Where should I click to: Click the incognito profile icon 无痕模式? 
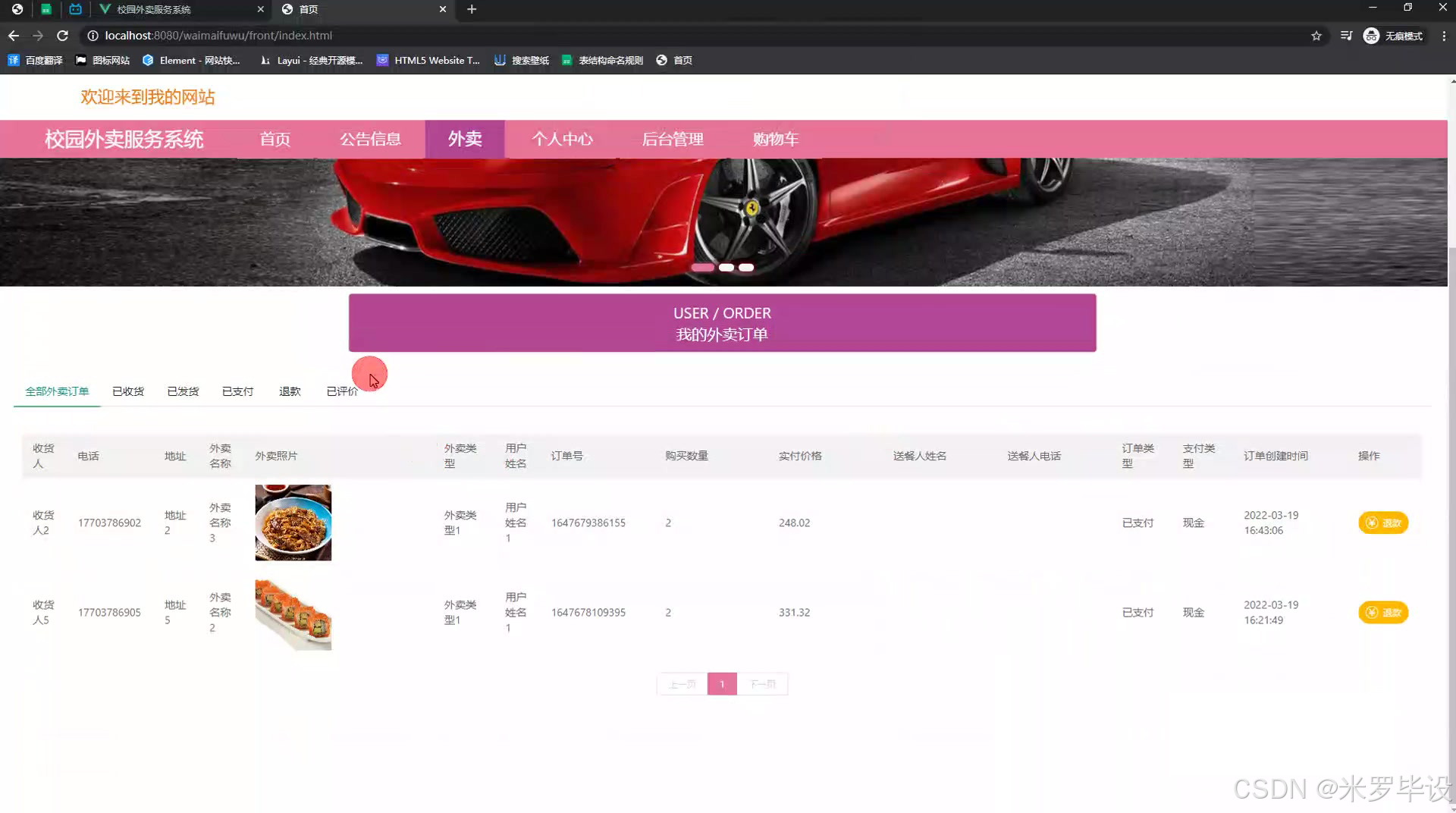point(1393,36)
